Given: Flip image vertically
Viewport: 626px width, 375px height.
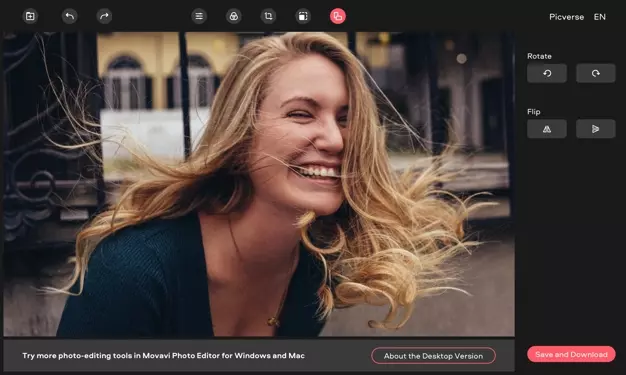Looking at the screenshot, I should point(595,129).
